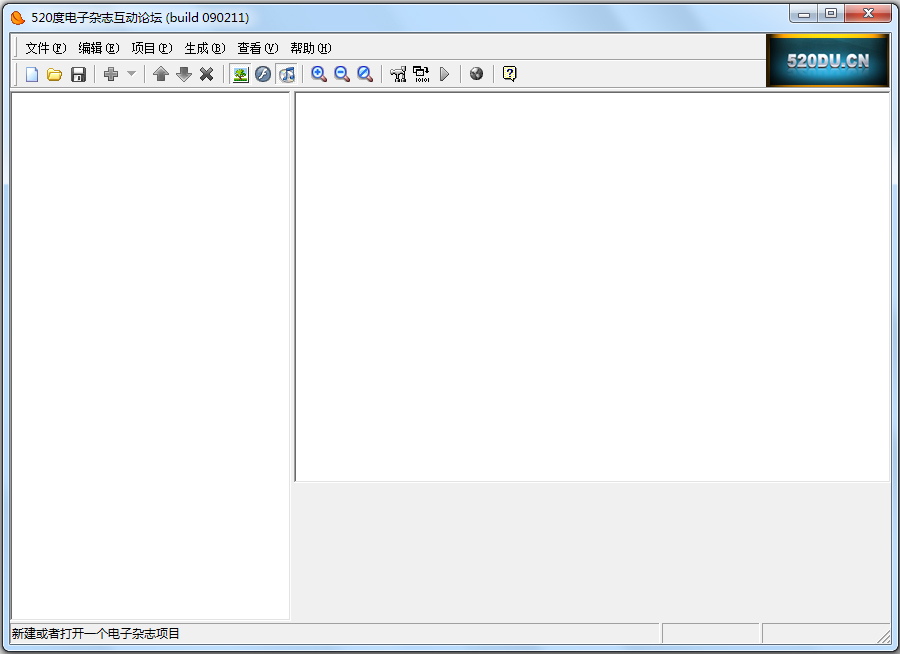Click the globe publish icon

tap(476, 73)
